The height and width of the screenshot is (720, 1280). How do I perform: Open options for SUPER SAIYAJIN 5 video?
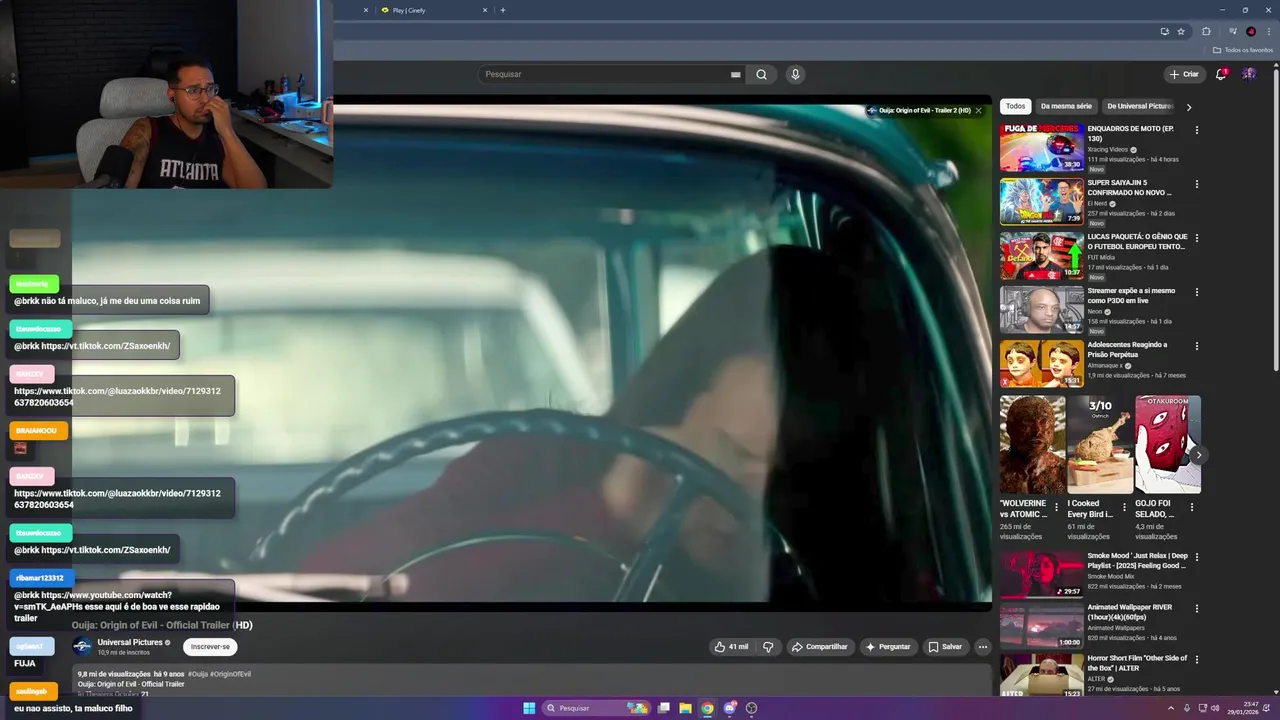tap(1196, 184)
